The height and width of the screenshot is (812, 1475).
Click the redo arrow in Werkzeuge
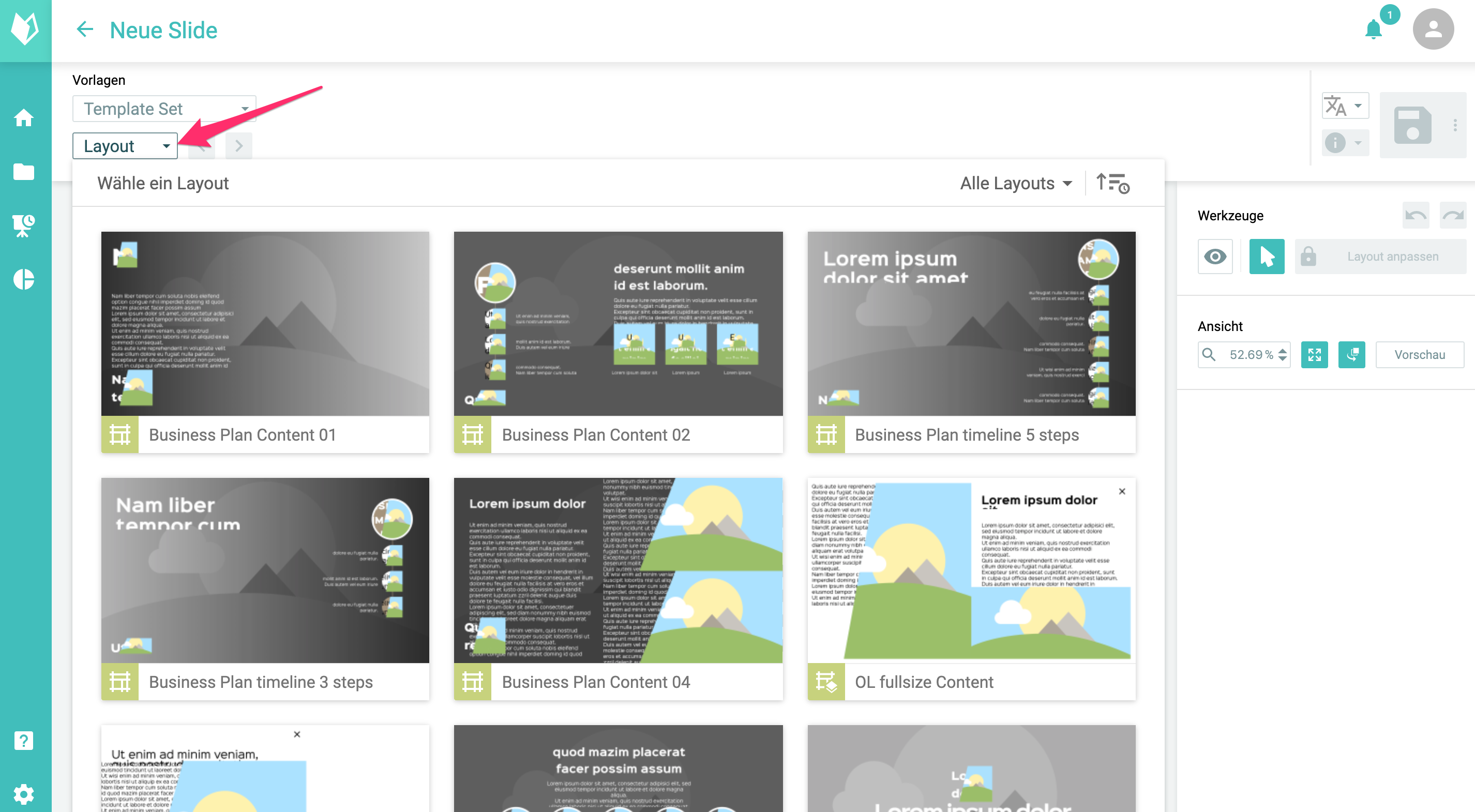click(x=1453, y=215)
